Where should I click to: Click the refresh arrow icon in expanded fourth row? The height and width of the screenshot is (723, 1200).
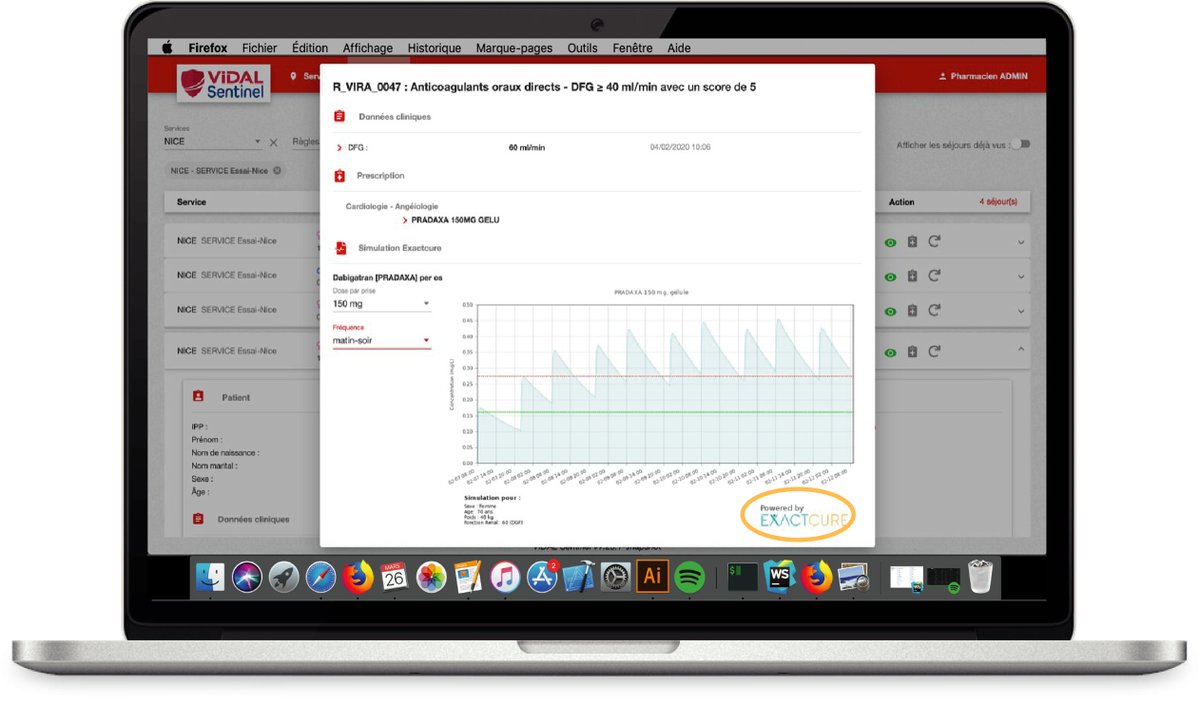pyautogui.click(x=934, y=351)
